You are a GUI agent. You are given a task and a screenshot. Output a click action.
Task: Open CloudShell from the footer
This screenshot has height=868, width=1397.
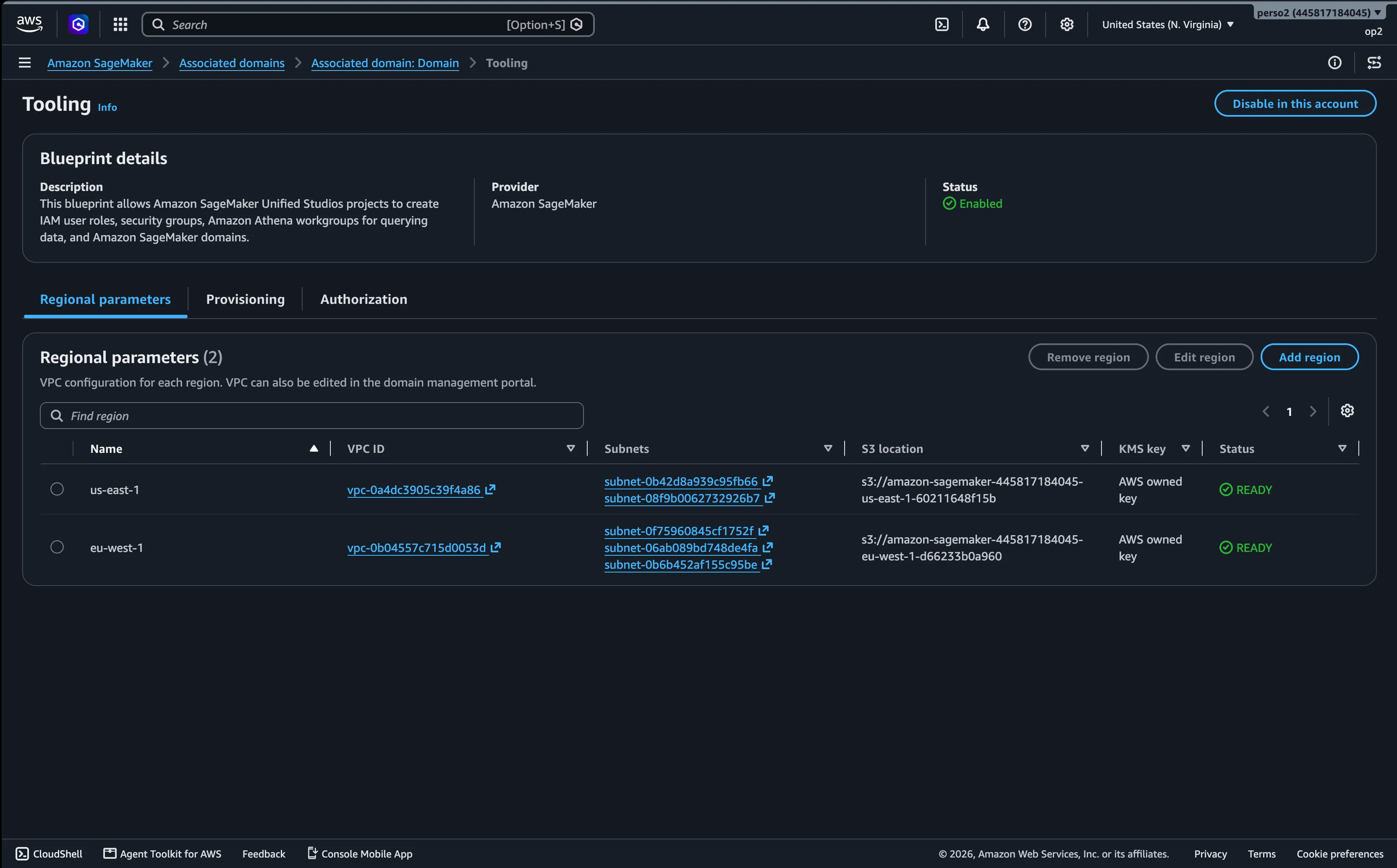click(x=49, y=853)
